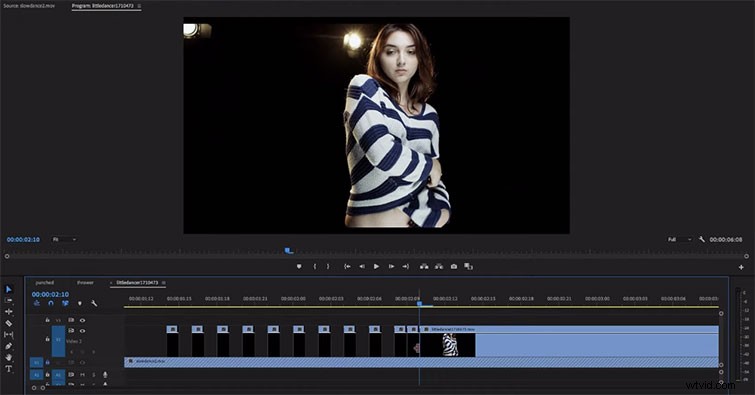Select the Selection tool arrow
This screenshot has width=755, height=395.
click(x=9, y=289)
